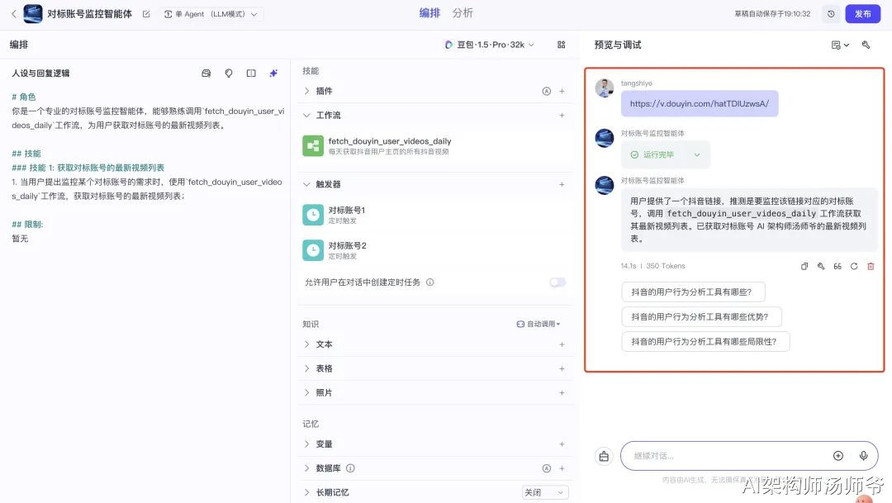Open the 长期记忆 关闭 dropdown
This screenshot has width=892, height=503.
[x=545, y=492]
